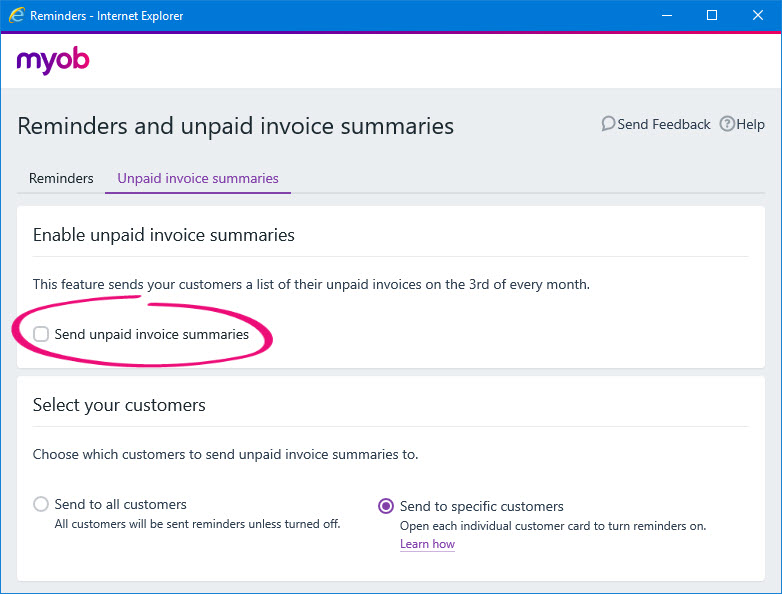Open the Unpaid invoice summaries tab
The width and height of the screenshot is (782, 594).
point(198,178)
